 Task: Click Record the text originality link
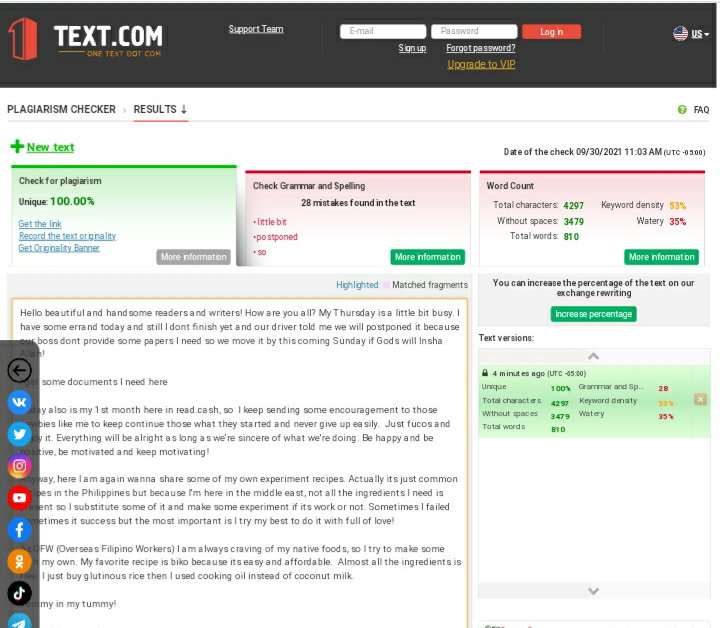point(68,236)
